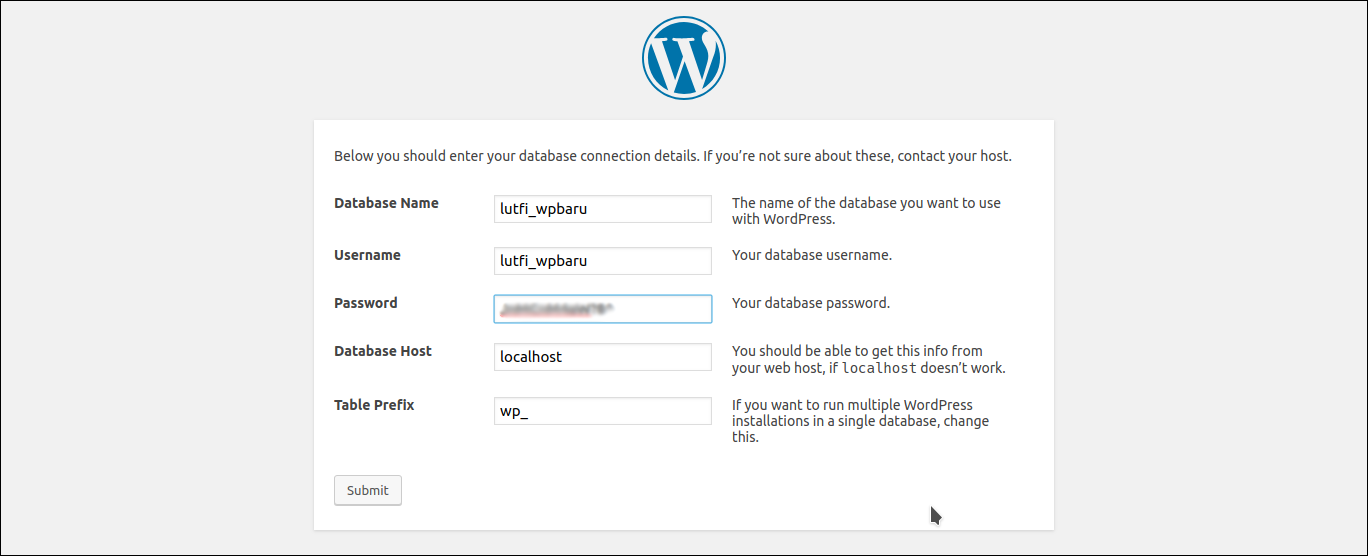Select the Password input field
Screen dimensions: 1368x556
pos(603,309)
